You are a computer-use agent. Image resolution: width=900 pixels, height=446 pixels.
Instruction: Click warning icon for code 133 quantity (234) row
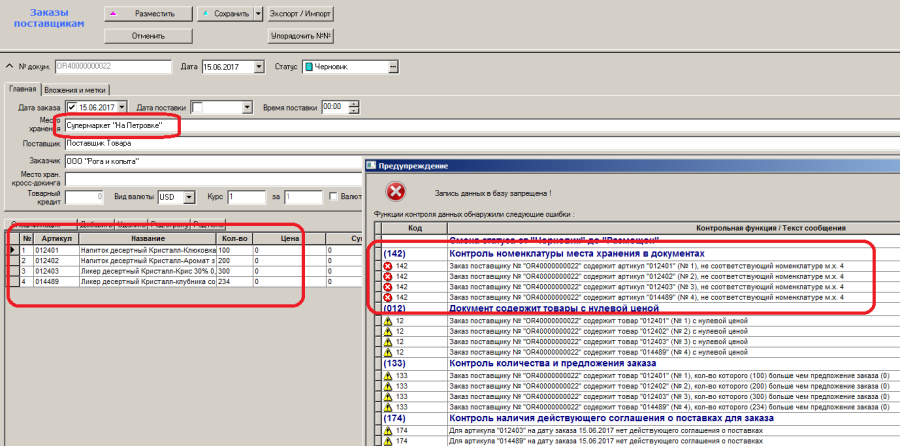[387, 407]
